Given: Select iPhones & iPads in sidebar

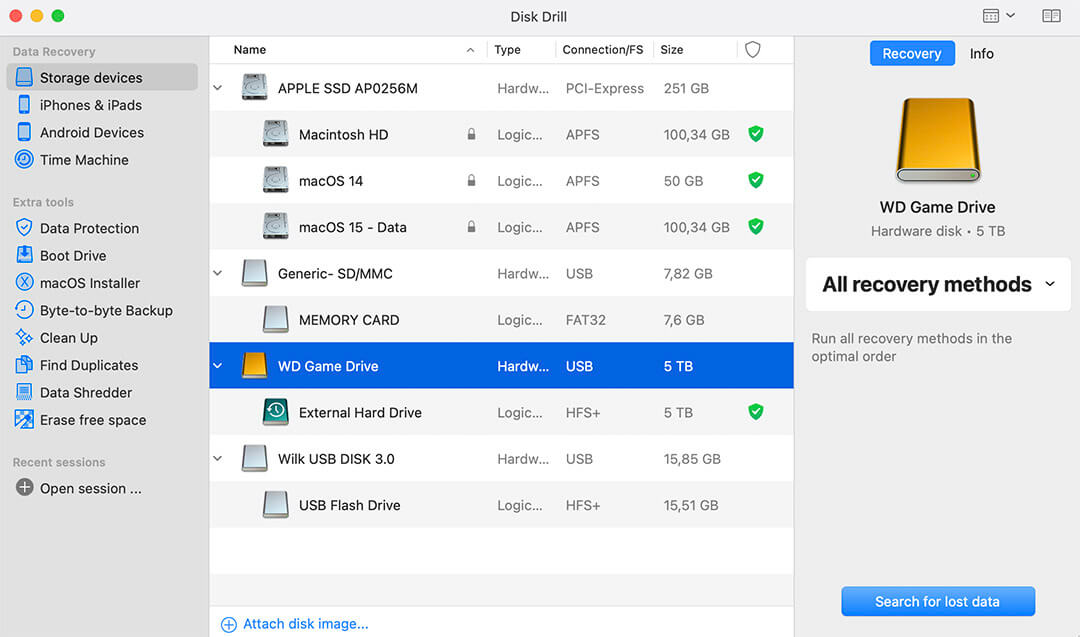Looking at the screenshot, I should [102, 105].
